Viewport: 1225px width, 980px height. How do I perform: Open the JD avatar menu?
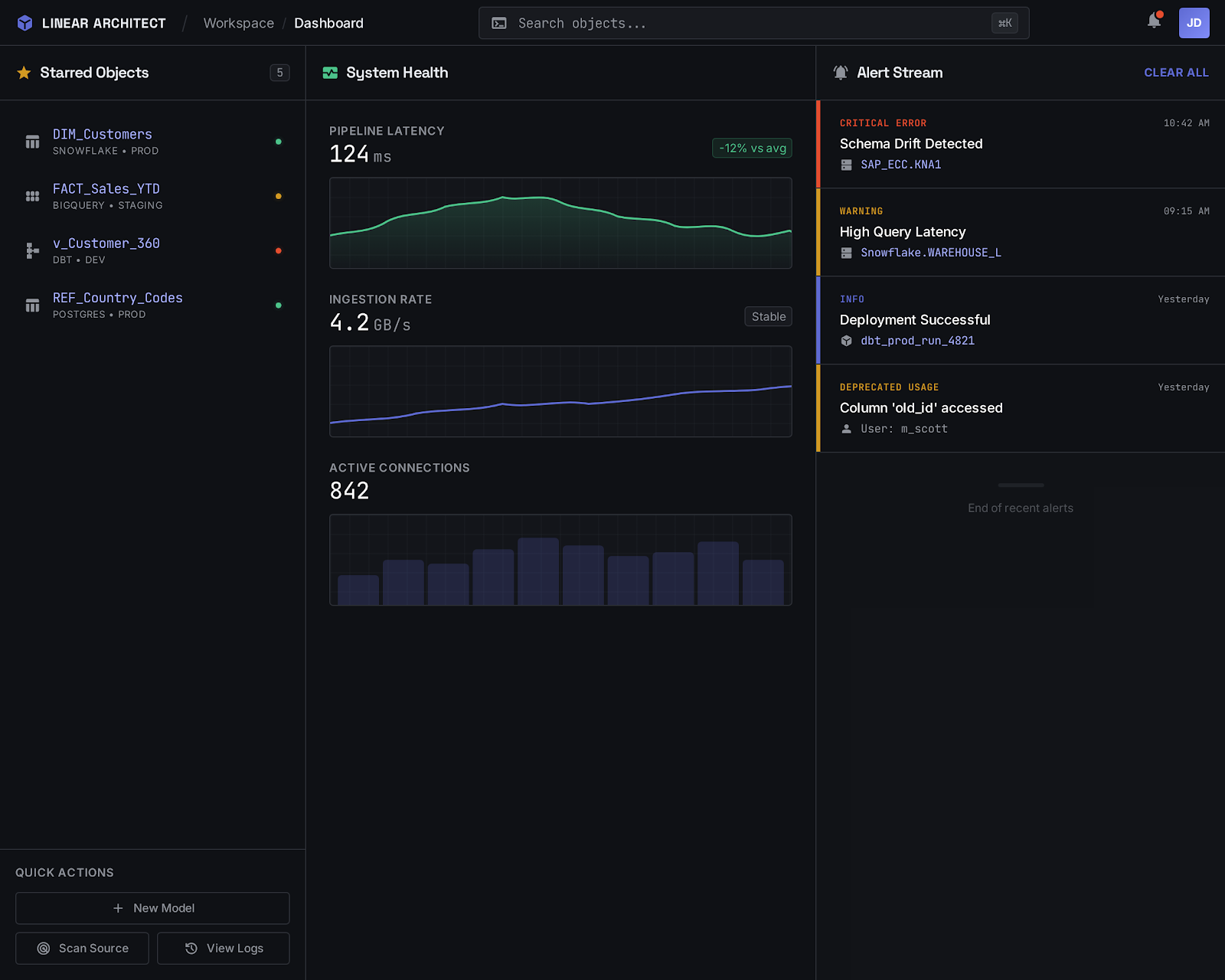(1194, 23)
